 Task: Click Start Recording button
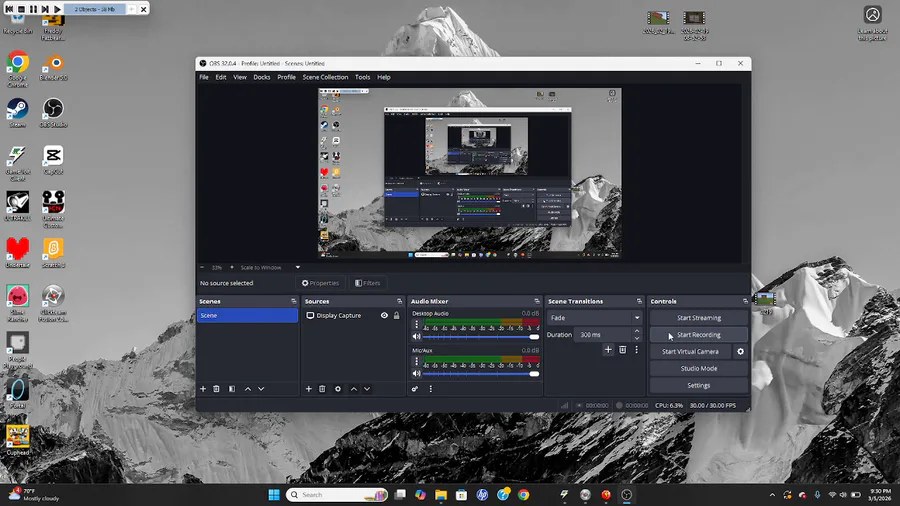[x=699, y=334]
